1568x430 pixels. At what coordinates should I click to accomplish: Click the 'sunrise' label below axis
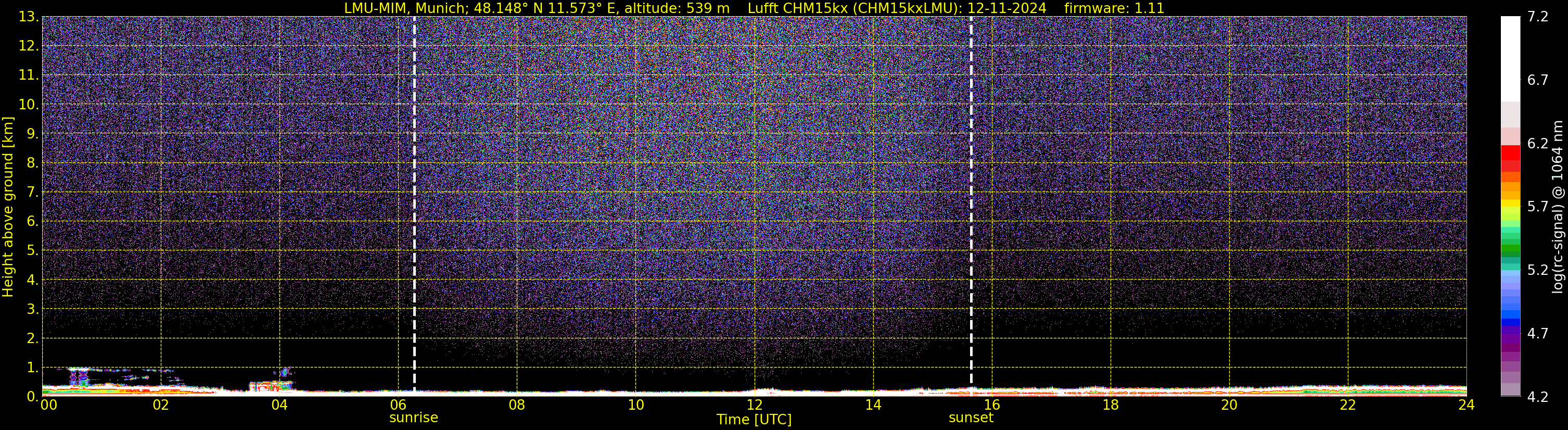(414, 418)
